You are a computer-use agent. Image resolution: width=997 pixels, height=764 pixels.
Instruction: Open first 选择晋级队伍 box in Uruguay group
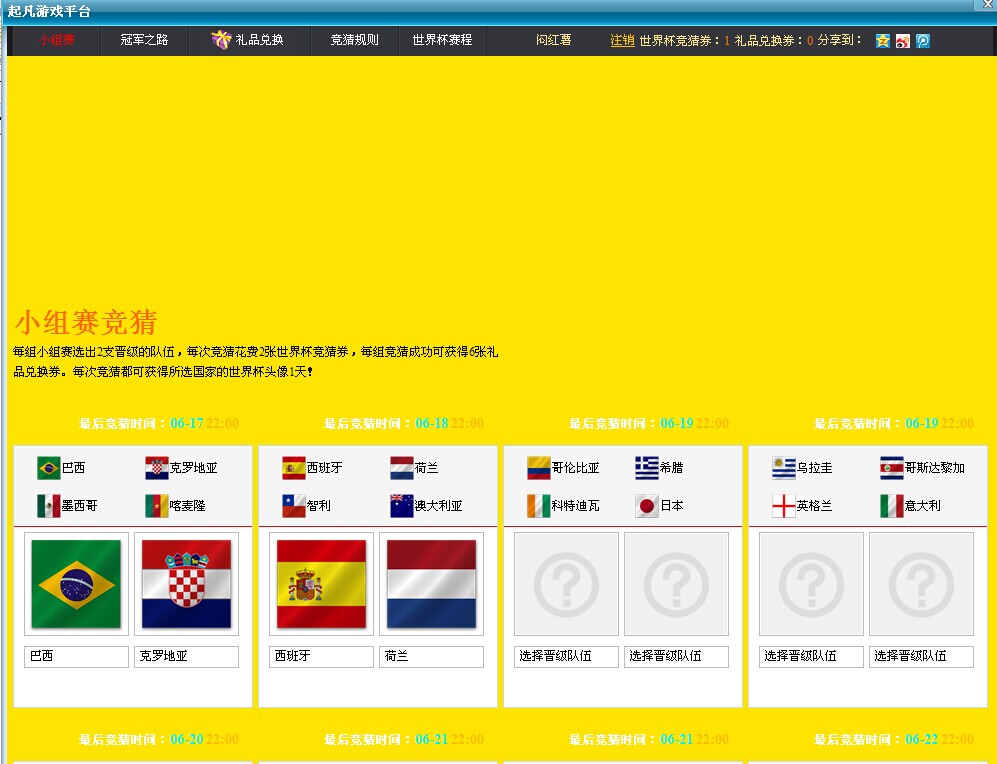(811, 657)
